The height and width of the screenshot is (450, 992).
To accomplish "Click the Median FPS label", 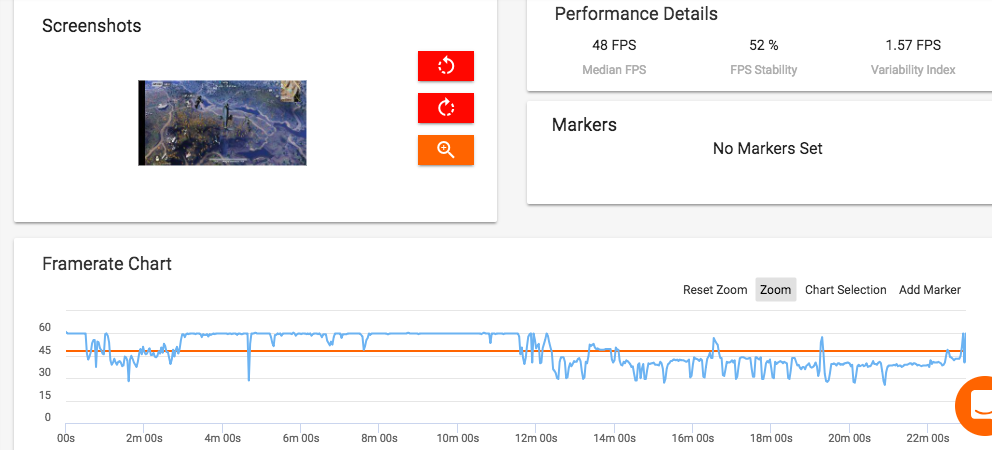I will [x=614, y=70].
